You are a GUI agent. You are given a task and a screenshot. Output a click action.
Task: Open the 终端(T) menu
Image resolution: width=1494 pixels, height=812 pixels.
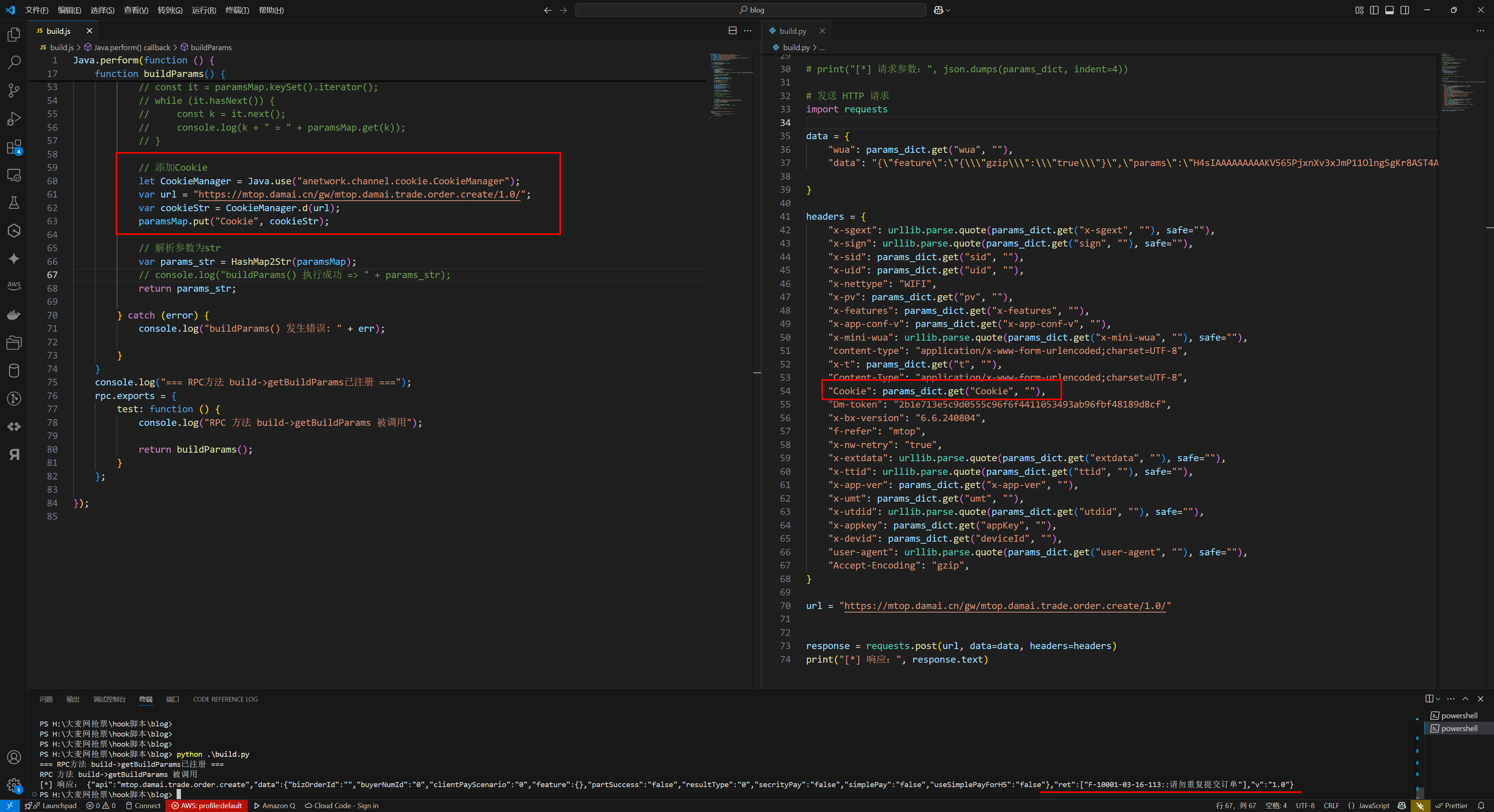(237, 10)
